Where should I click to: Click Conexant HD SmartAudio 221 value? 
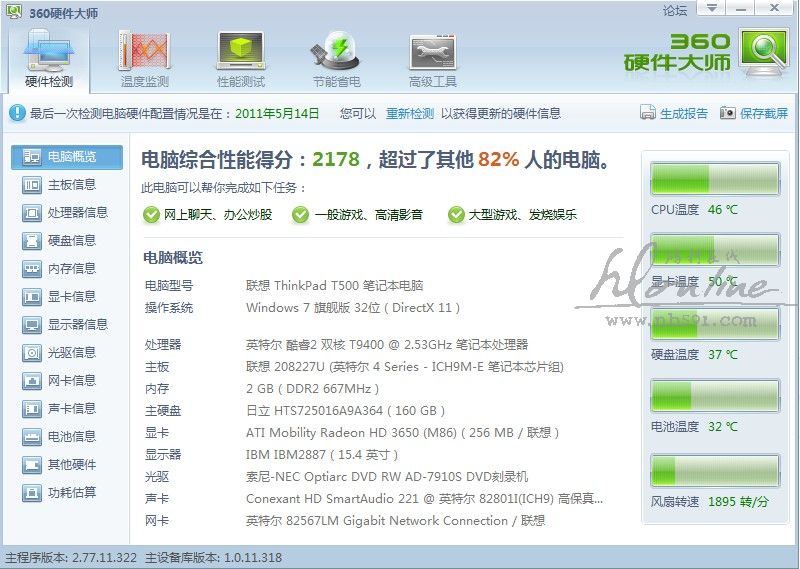point(424,499)
